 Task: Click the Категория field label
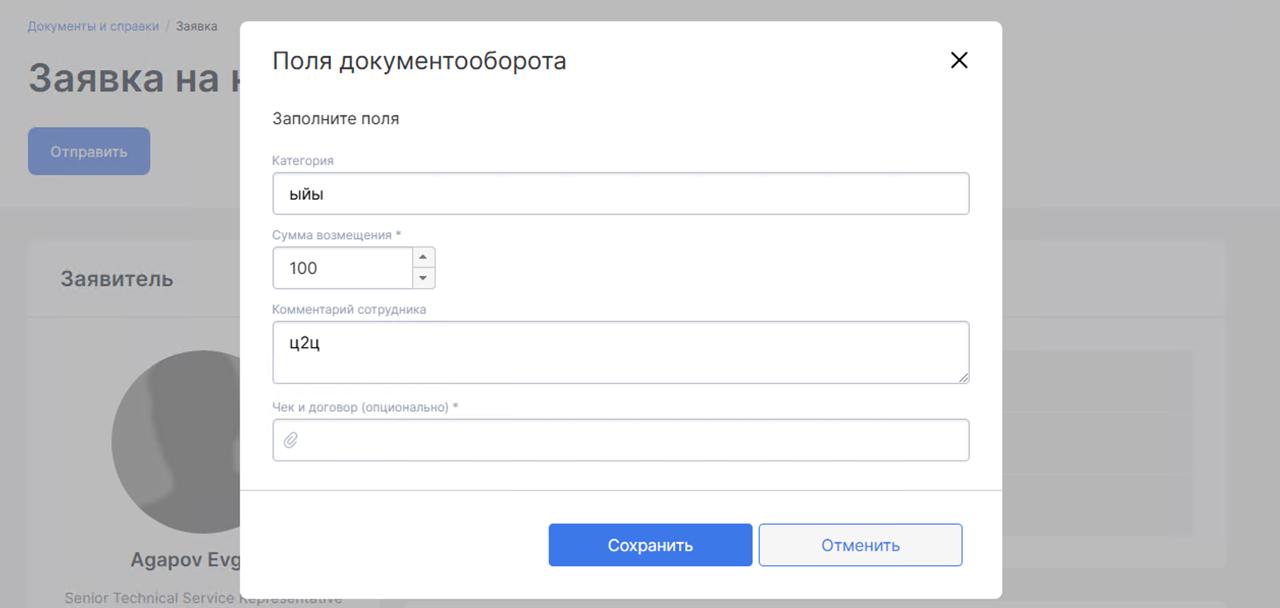pos(303,161)
